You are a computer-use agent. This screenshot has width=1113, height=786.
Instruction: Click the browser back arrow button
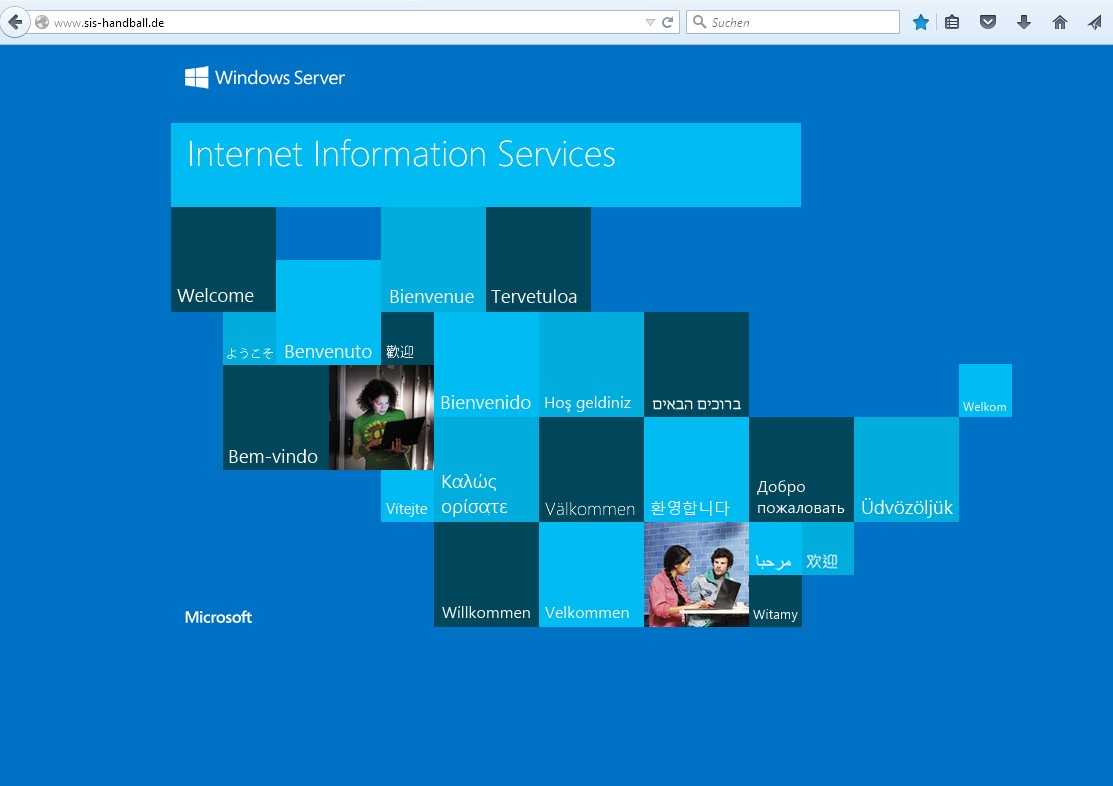coord(15,22)
